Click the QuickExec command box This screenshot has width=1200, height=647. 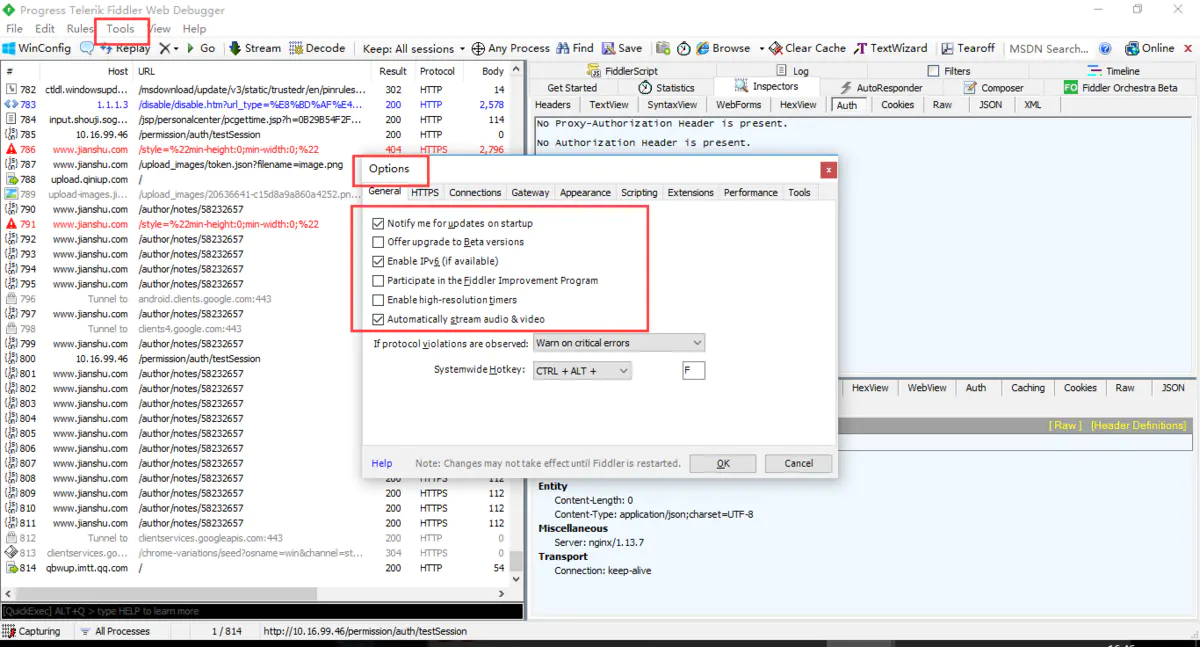click(x=262, y=611)
